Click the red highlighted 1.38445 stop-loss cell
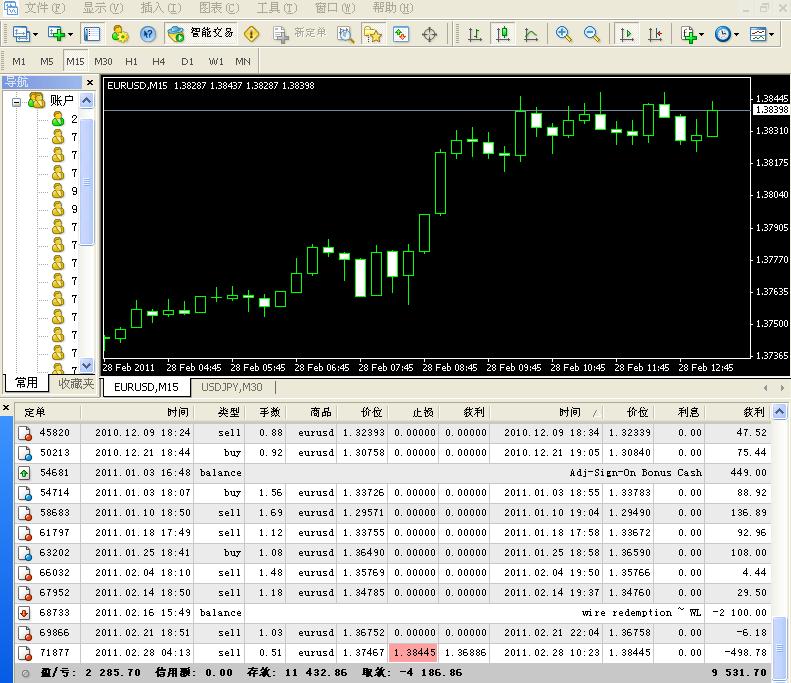This screenshot has width=791, height=683. 412,652
